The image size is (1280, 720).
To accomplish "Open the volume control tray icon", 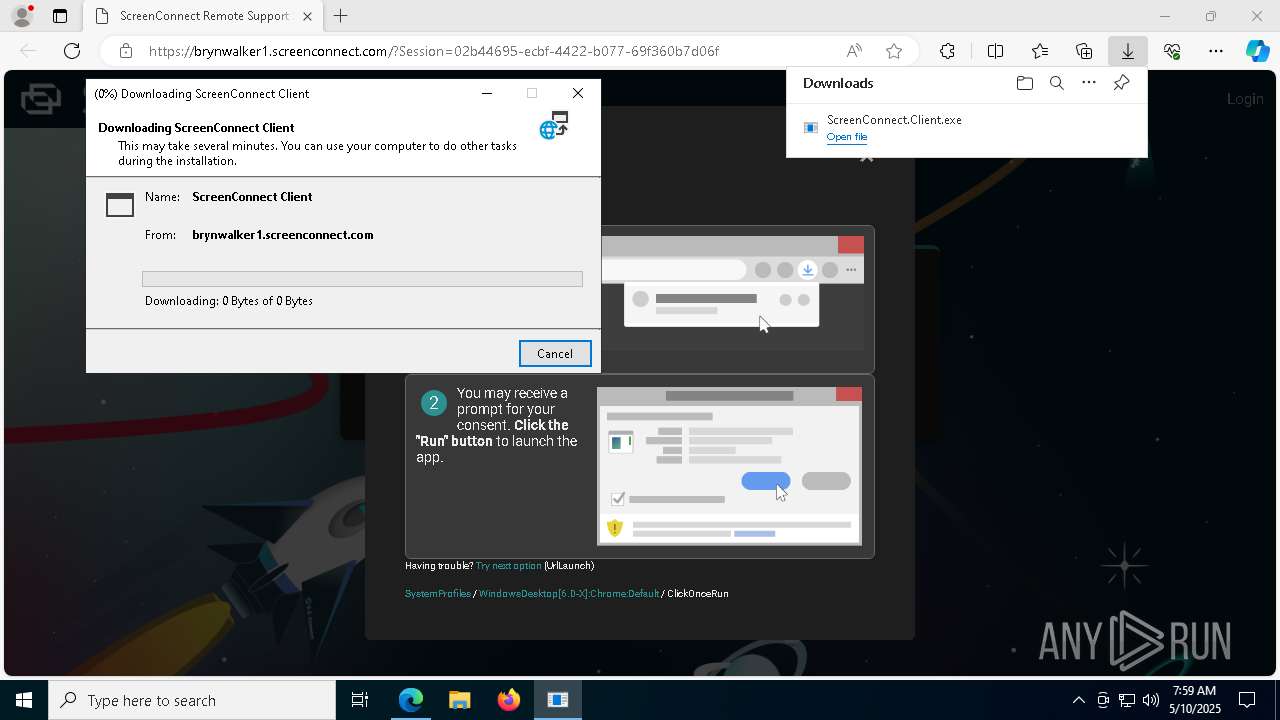I will coord(1150,700).
